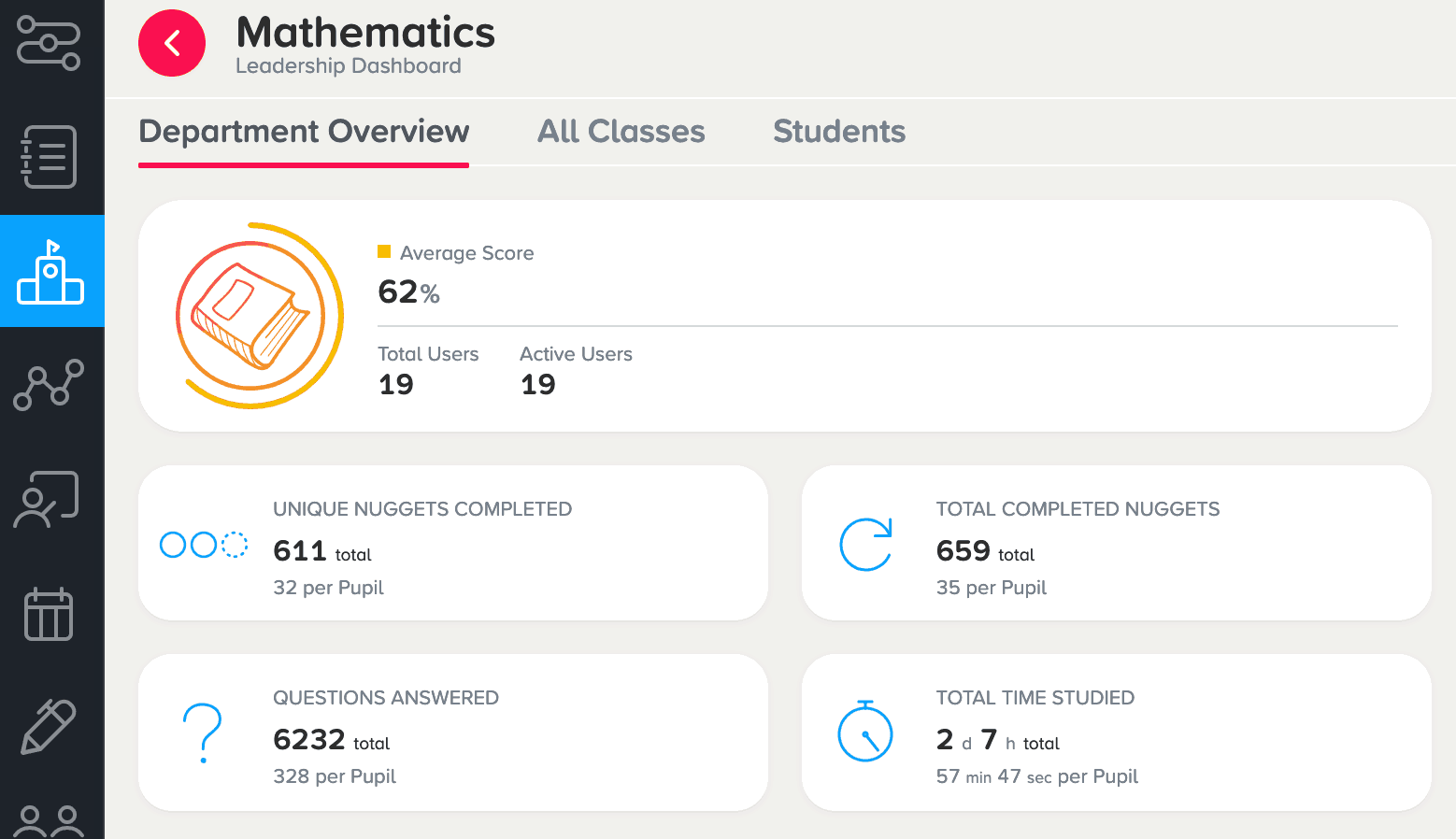Click the yellow Average Score legend square
The width and height of the screenshot is (1456, 839).
click(x=384, y=251)
